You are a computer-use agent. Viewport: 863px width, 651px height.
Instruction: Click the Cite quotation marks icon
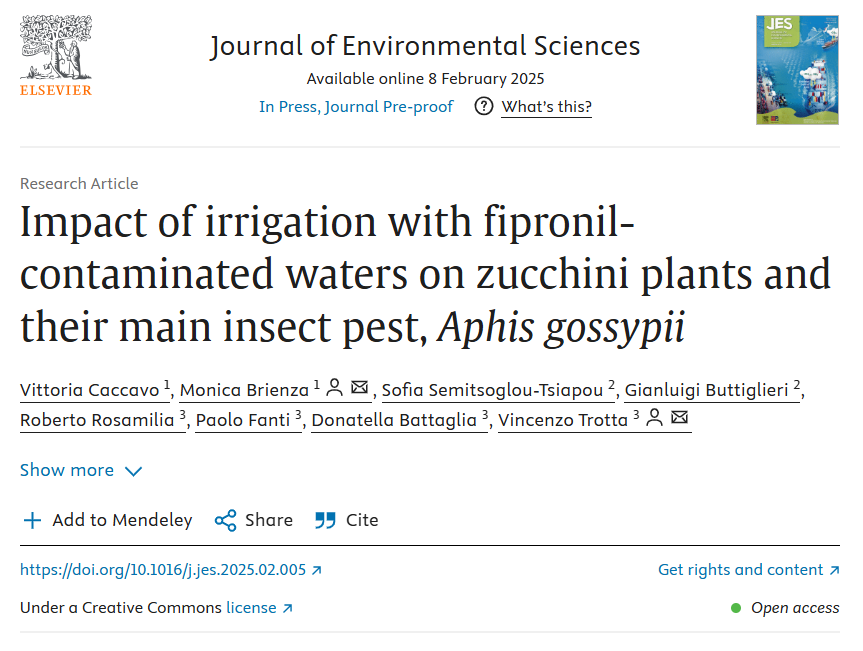pos(325,520)
